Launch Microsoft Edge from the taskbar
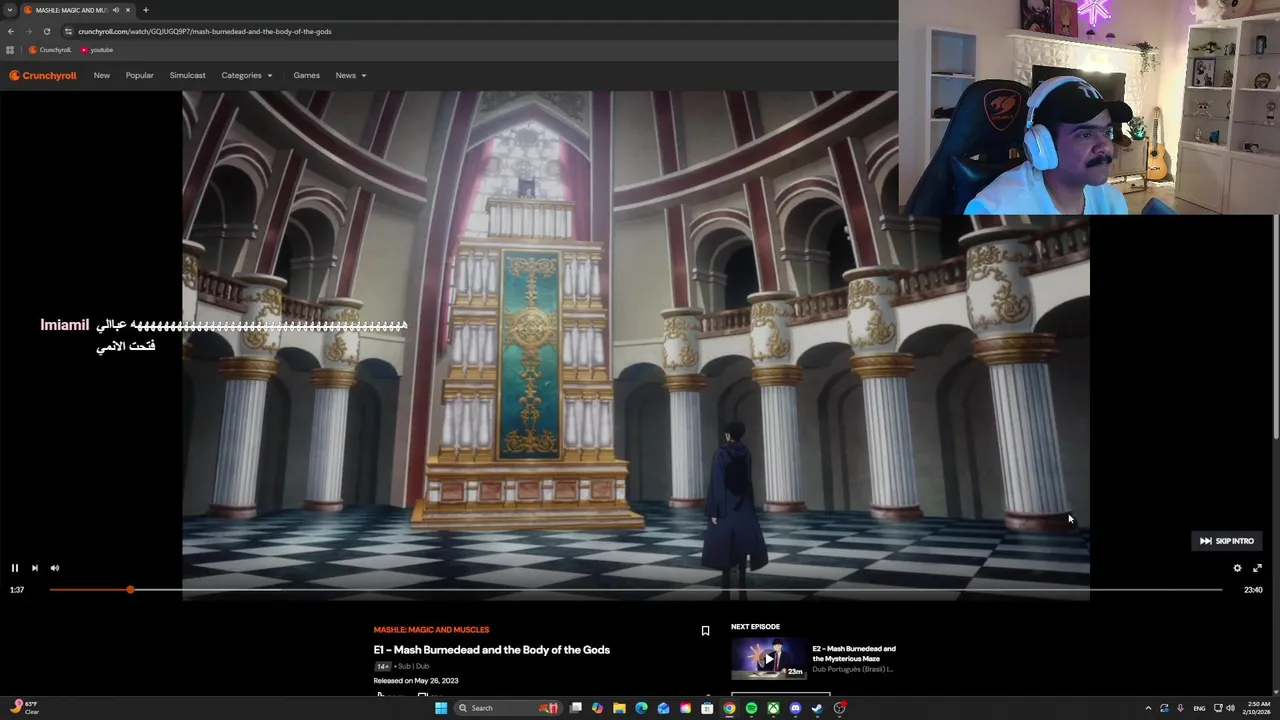The width and height of the screenshot is (1280, 720). pos(642,708)
